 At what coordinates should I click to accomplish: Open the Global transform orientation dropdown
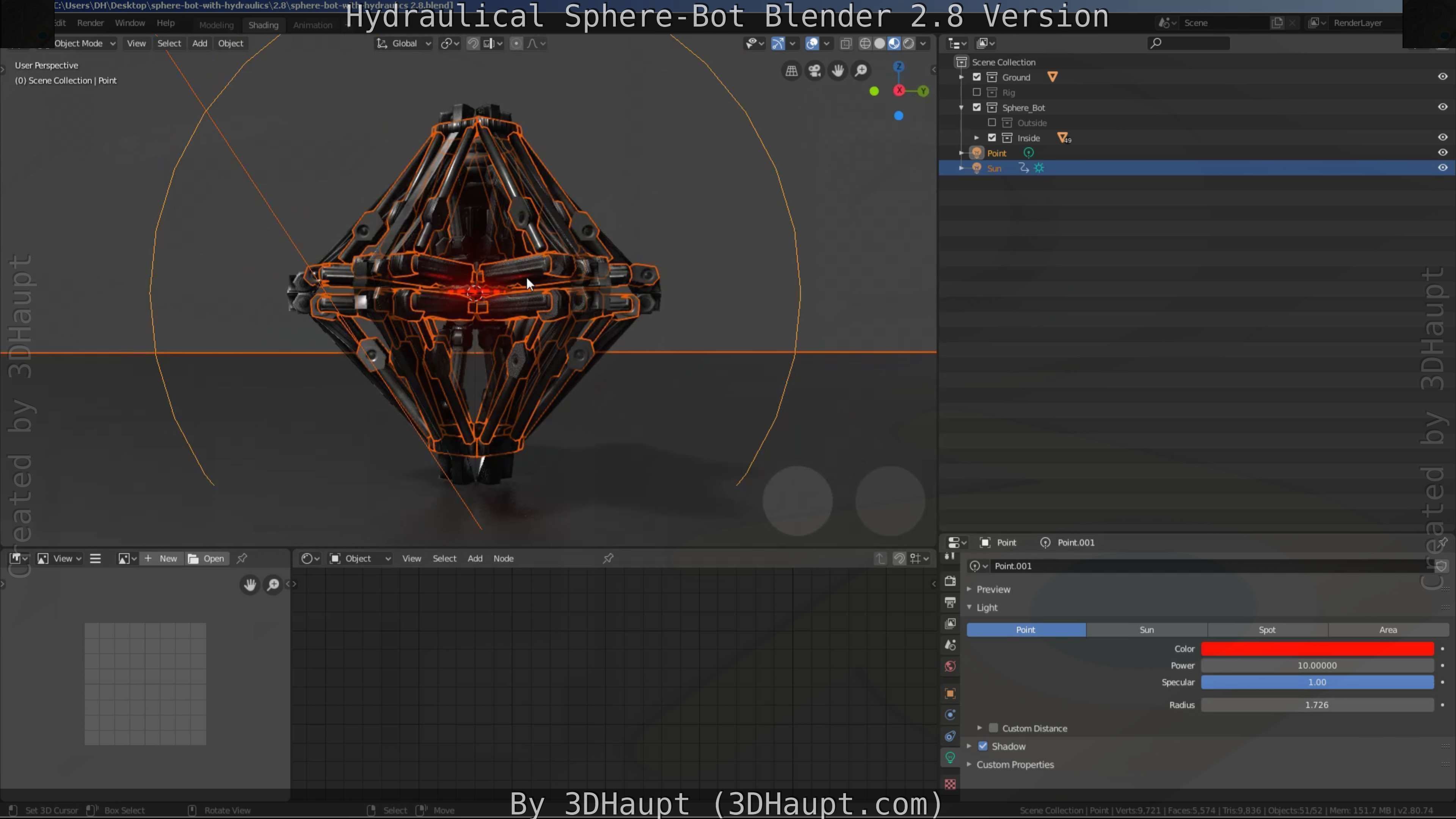403,44
